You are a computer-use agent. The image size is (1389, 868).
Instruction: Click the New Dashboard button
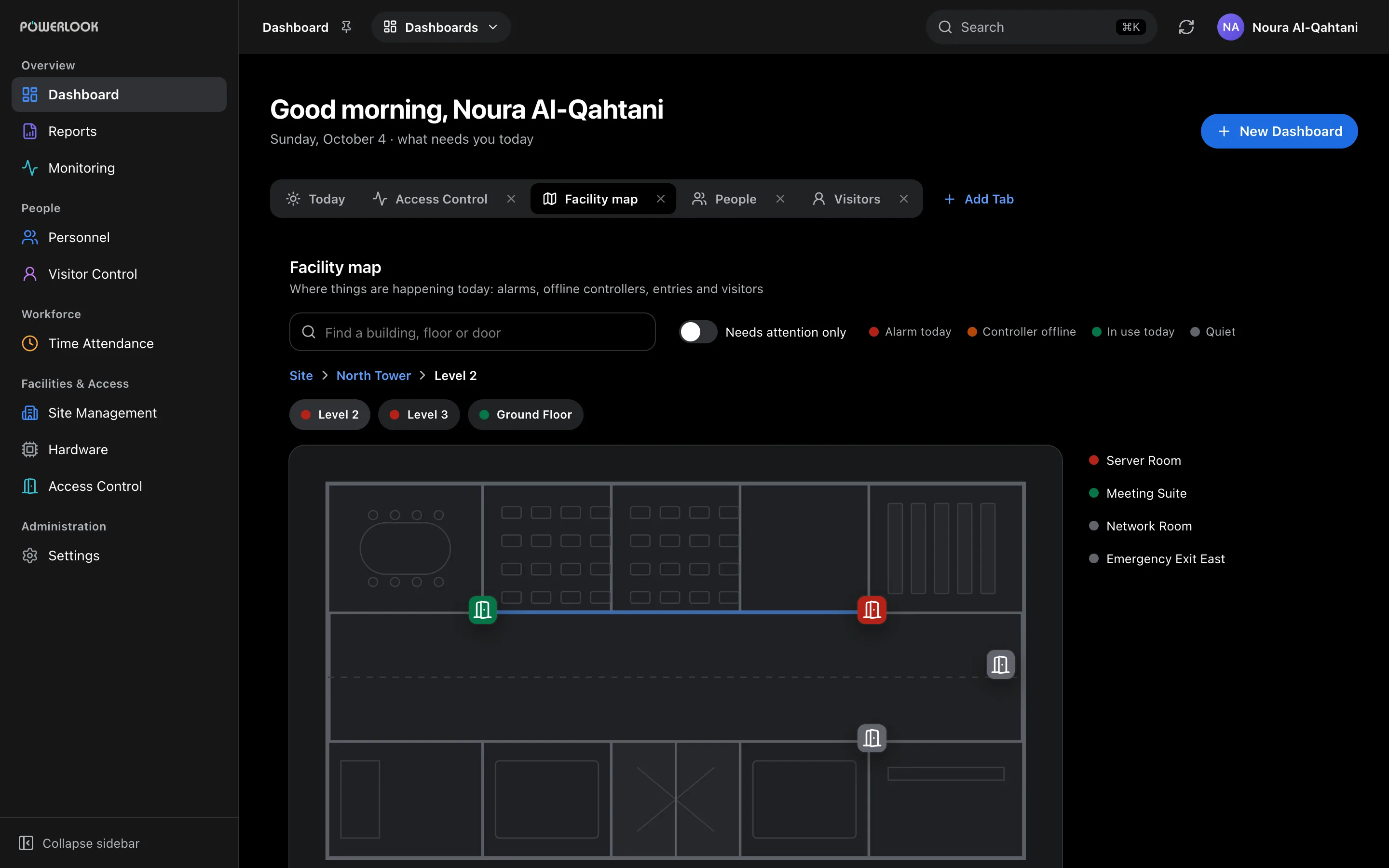[1279, 132]
